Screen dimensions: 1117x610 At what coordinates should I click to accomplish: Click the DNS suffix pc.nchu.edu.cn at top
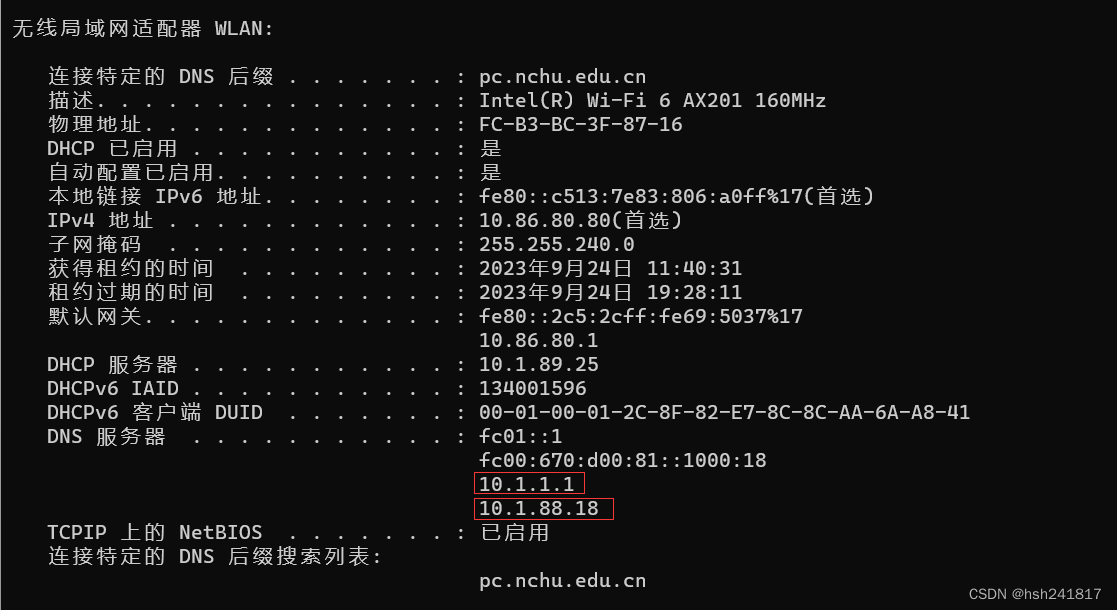pos(563,76)
